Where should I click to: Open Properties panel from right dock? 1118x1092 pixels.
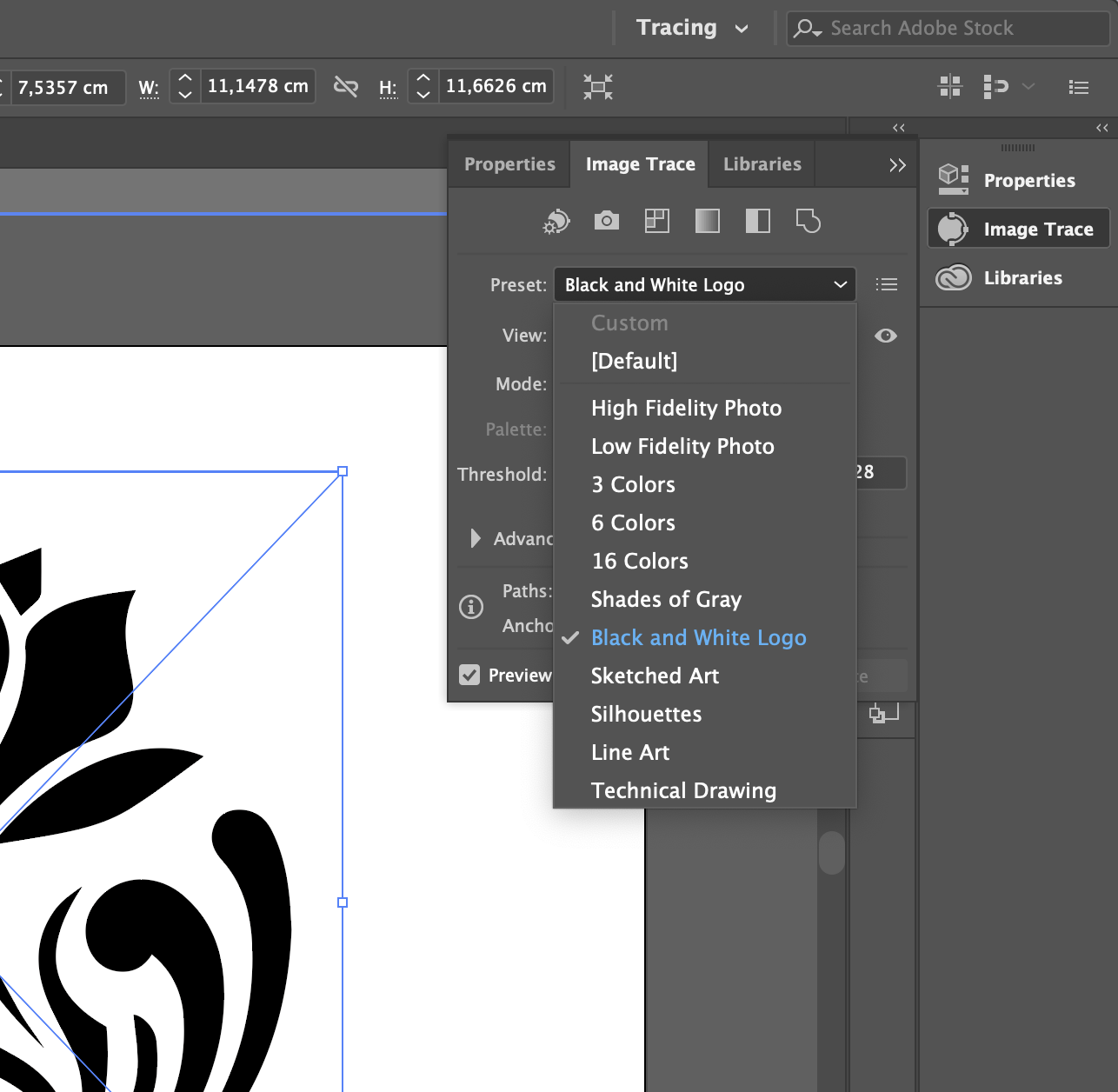pyautogui.click(x=1028, y=181)
